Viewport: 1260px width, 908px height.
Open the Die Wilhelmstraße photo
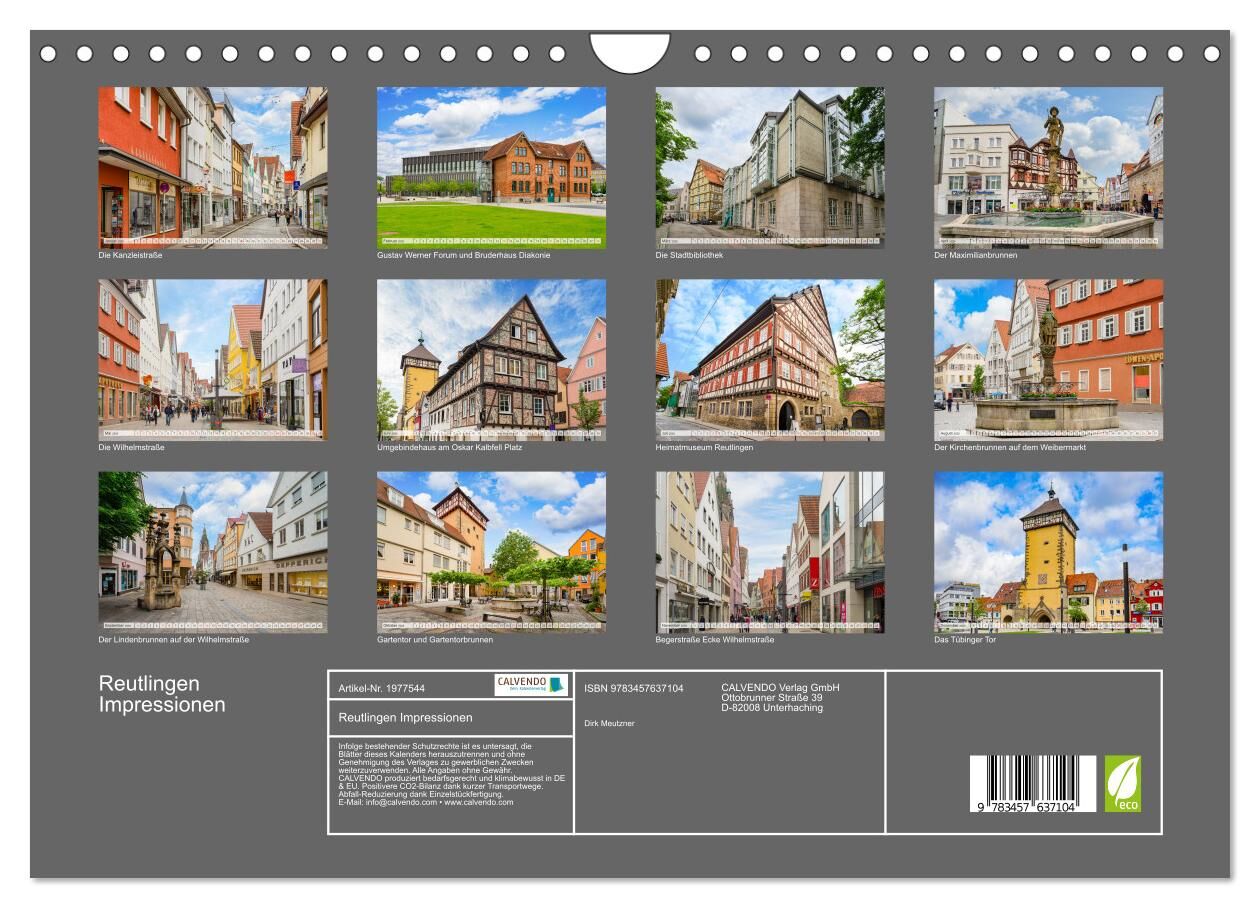click(x=212, y=359)
